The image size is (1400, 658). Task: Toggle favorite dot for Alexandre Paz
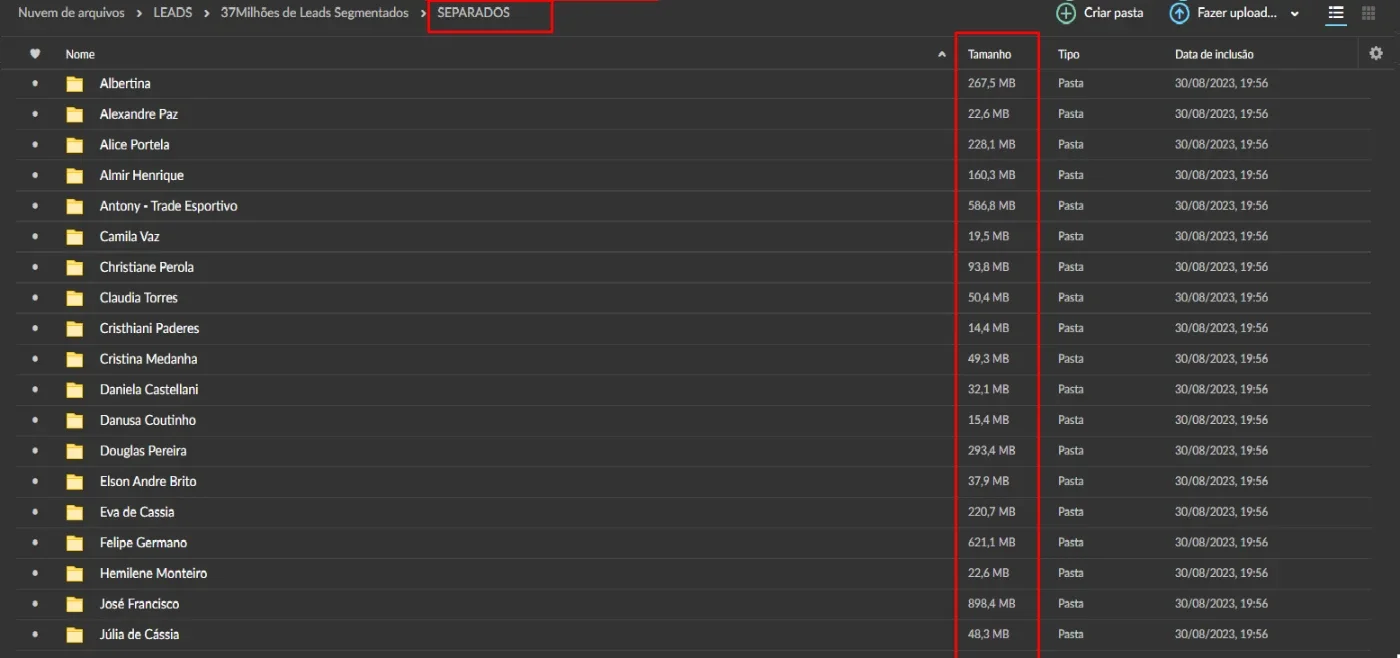point(35,114)
